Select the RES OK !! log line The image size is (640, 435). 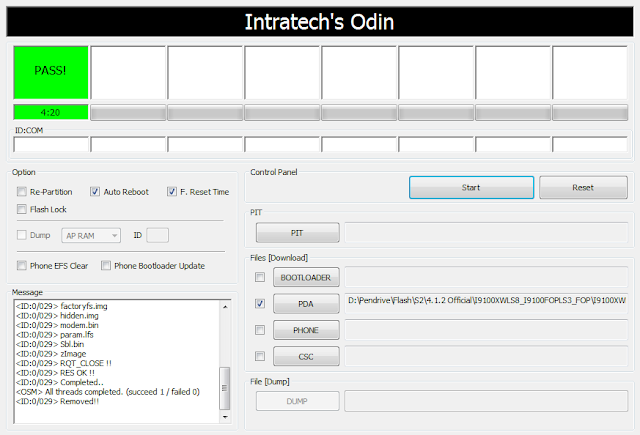(x=55, y=373)
